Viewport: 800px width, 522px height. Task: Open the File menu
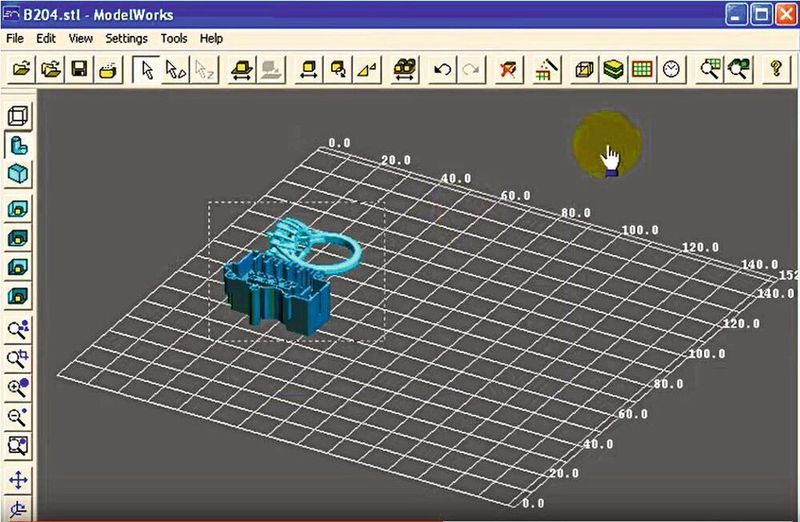(x=15, y=39)
